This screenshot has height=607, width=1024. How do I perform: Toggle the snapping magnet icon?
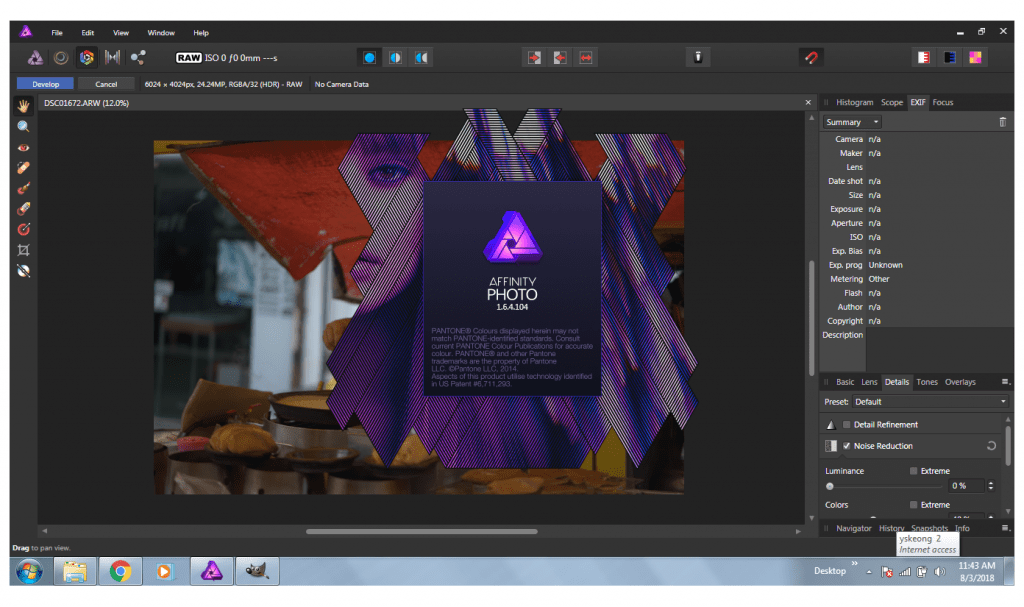click(x=812, y=58)
